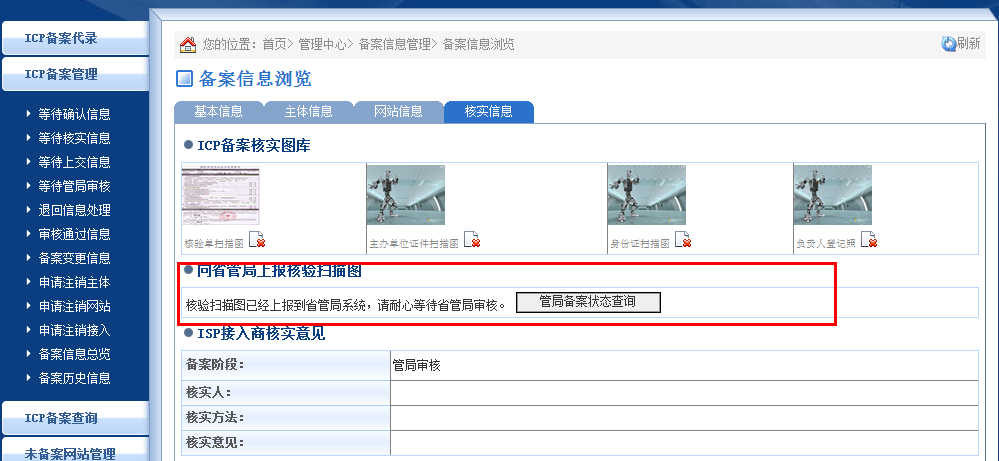Click the 管局备案状态查询 button

[x=588, y=302]
